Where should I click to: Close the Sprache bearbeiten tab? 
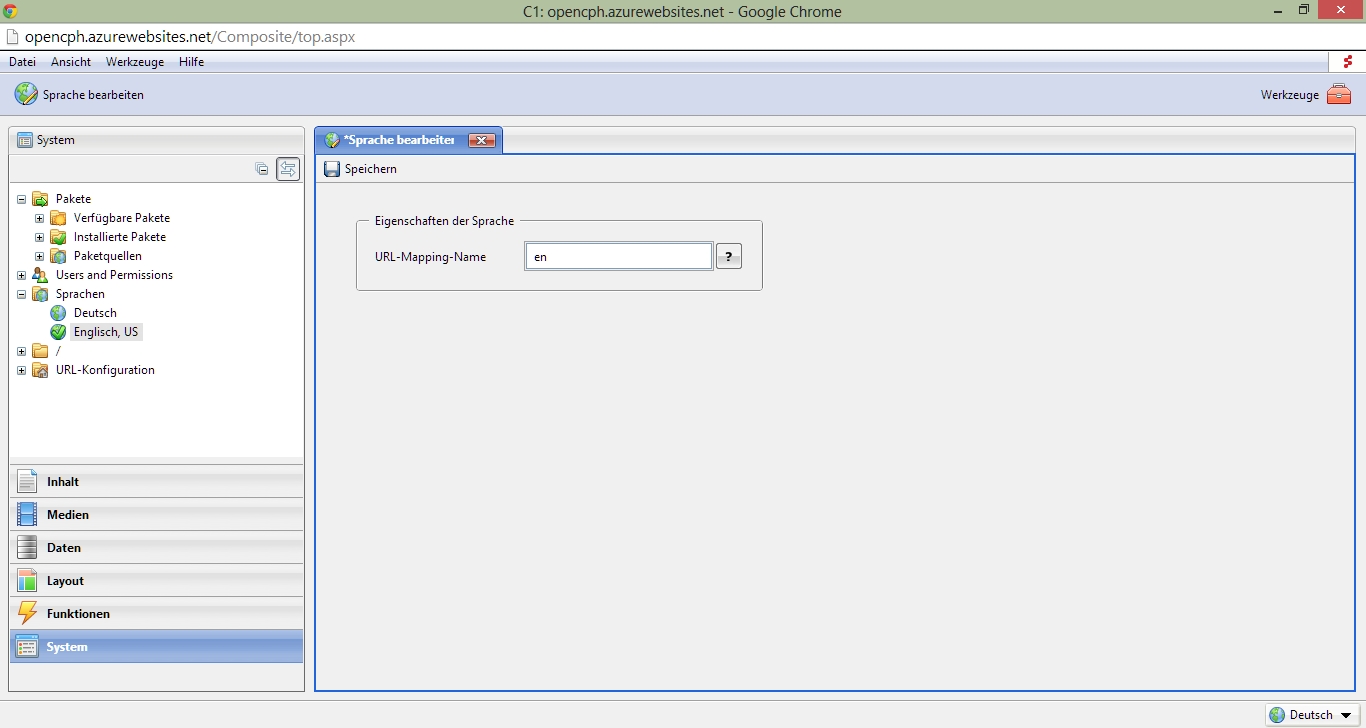482,141
